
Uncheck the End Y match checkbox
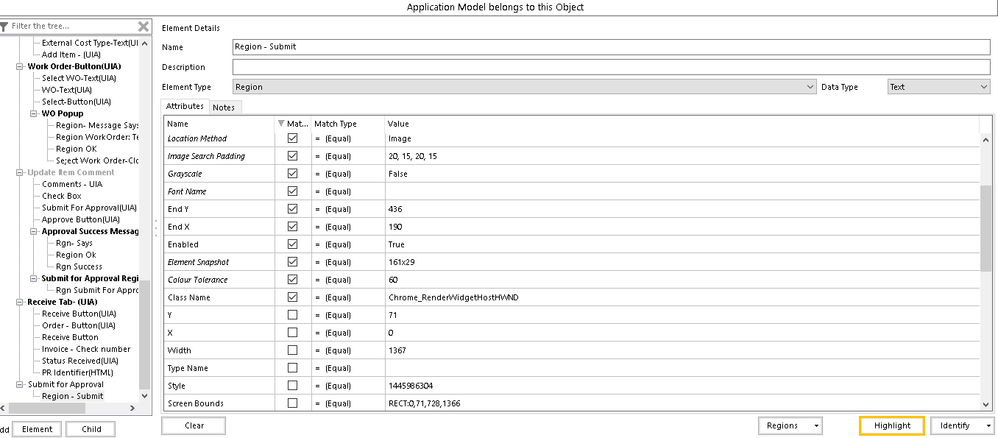tap(292, 209)
